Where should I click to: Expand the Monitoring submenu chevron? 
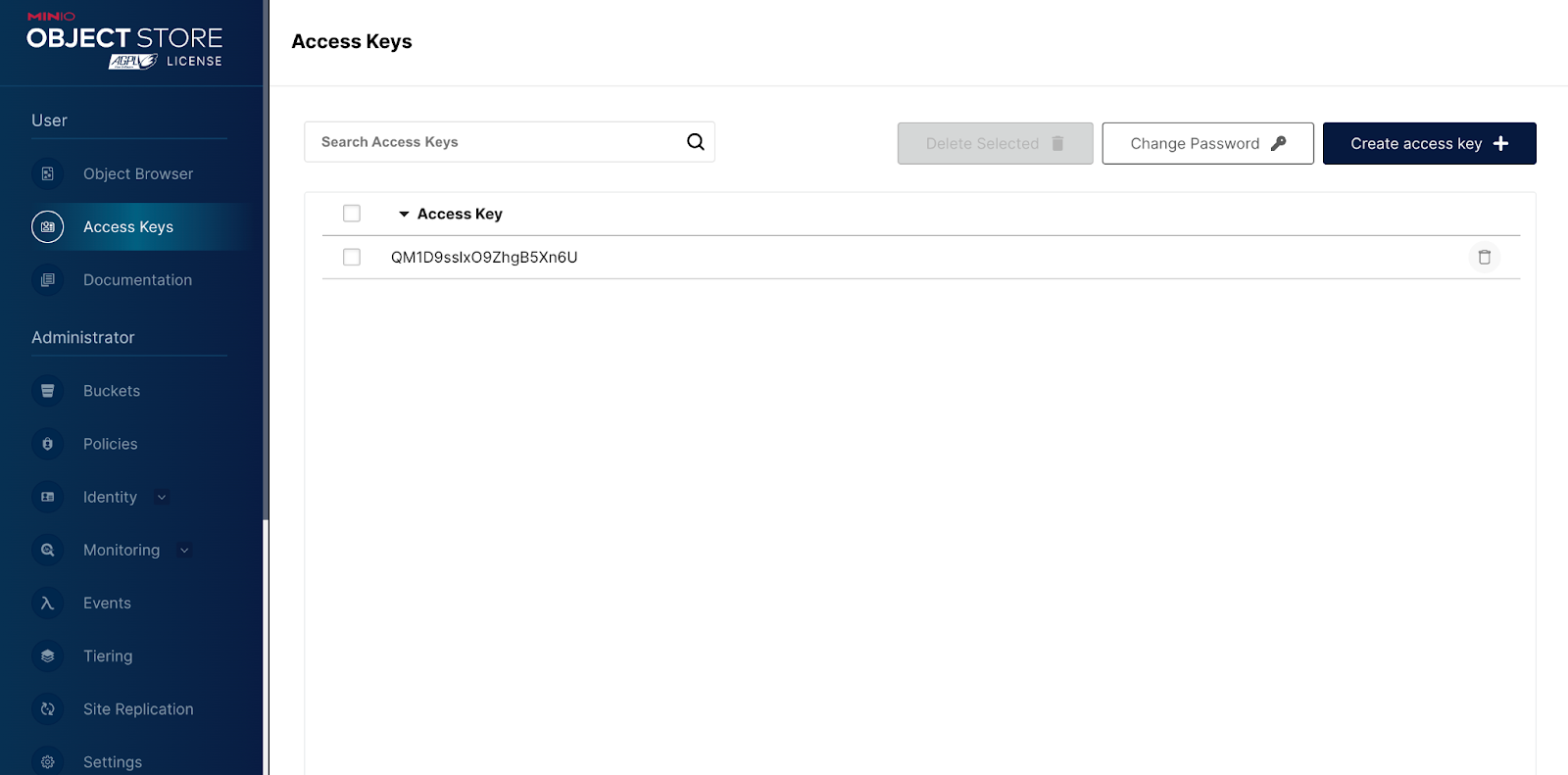click(x=184, y=551)
